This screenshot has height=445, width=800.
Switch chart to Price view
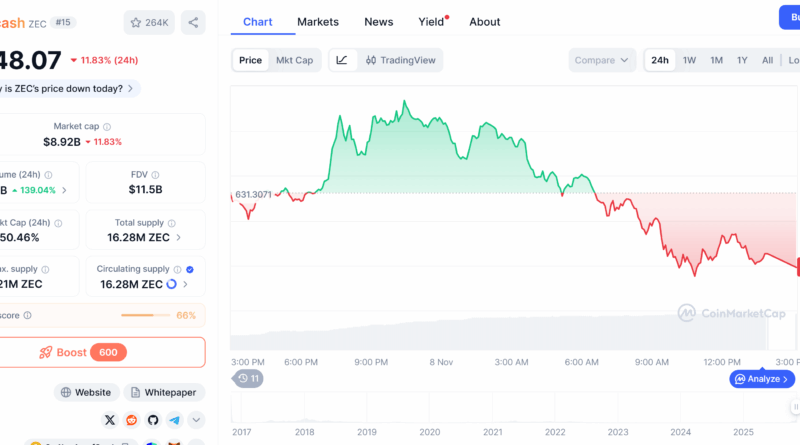click(250, 60)
